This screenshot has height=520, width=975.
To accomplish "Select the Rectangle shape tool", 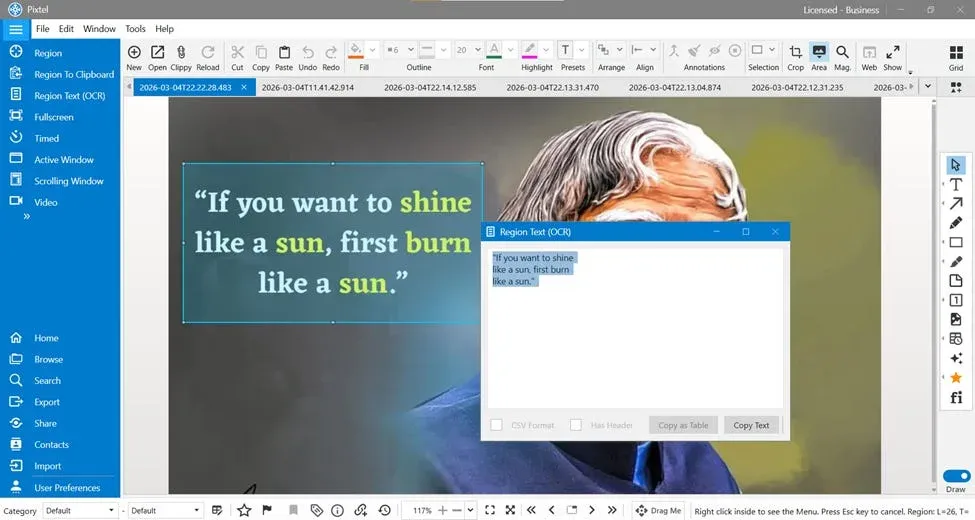I will pyautogui.click(x=956, y=242).
